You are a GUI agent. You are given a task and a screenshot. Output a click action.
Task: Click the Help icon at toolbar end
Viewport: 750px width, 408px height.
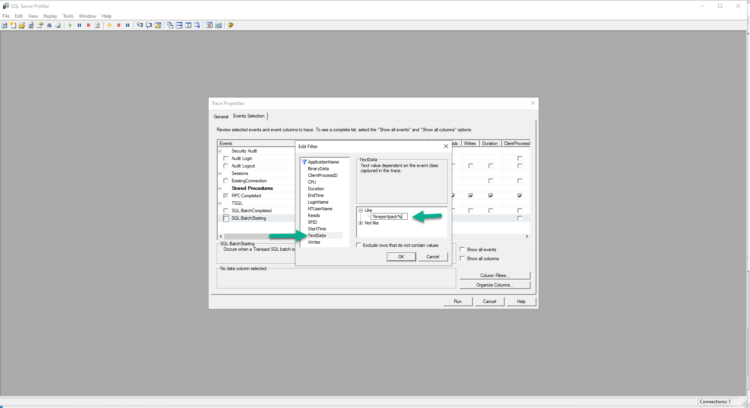pos(230,25)
